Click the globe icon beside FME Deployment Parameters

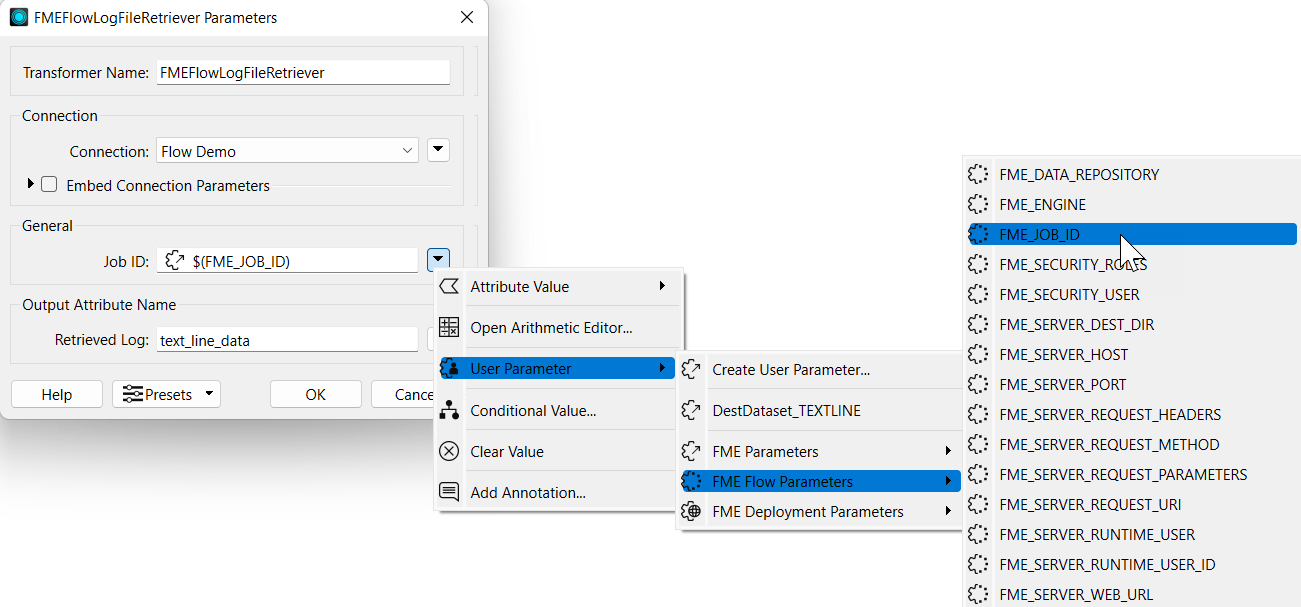[x=694, y=511]
